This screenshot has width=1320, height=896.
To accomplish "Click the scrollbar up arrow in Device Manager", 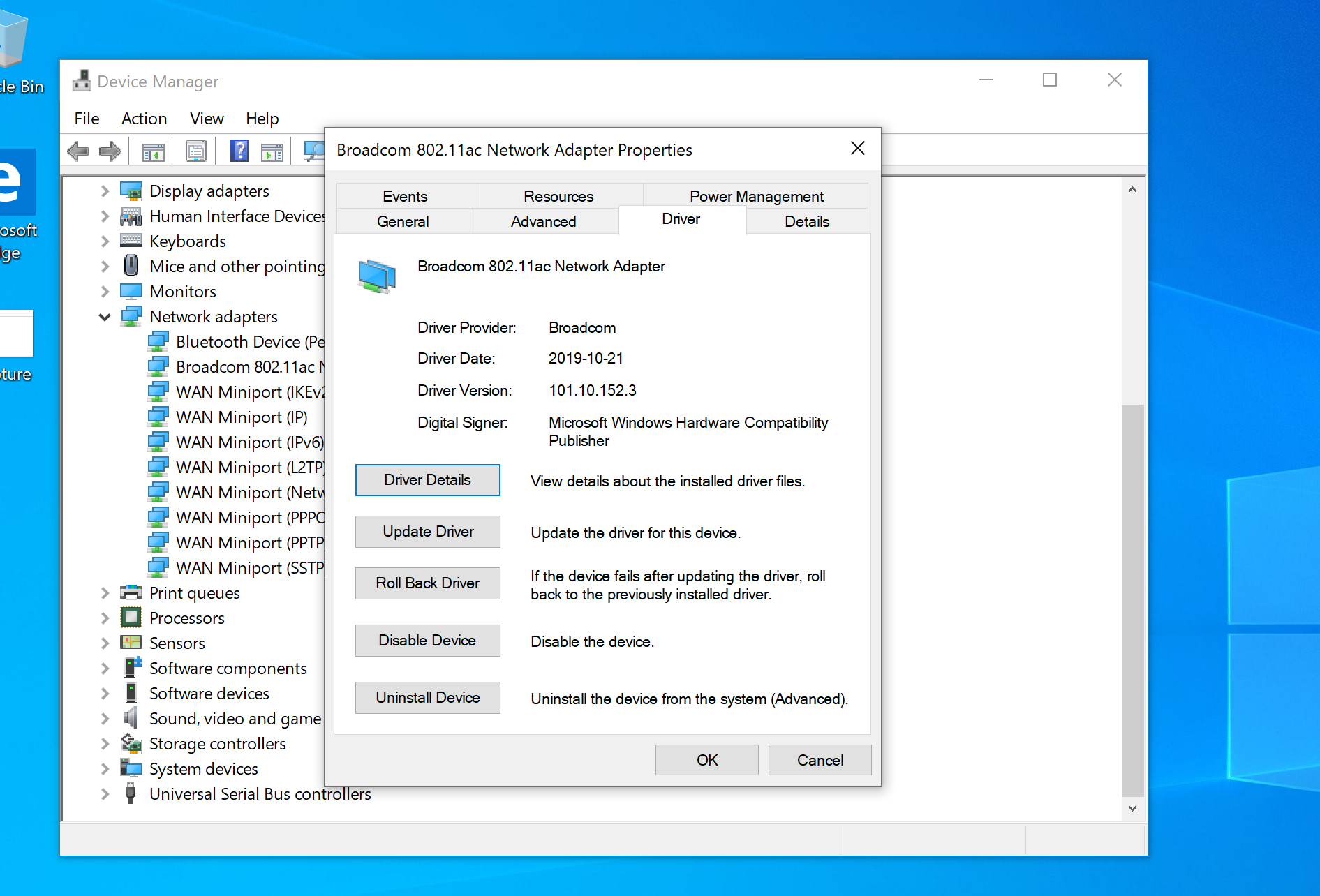I will [x=1132, y=190].
